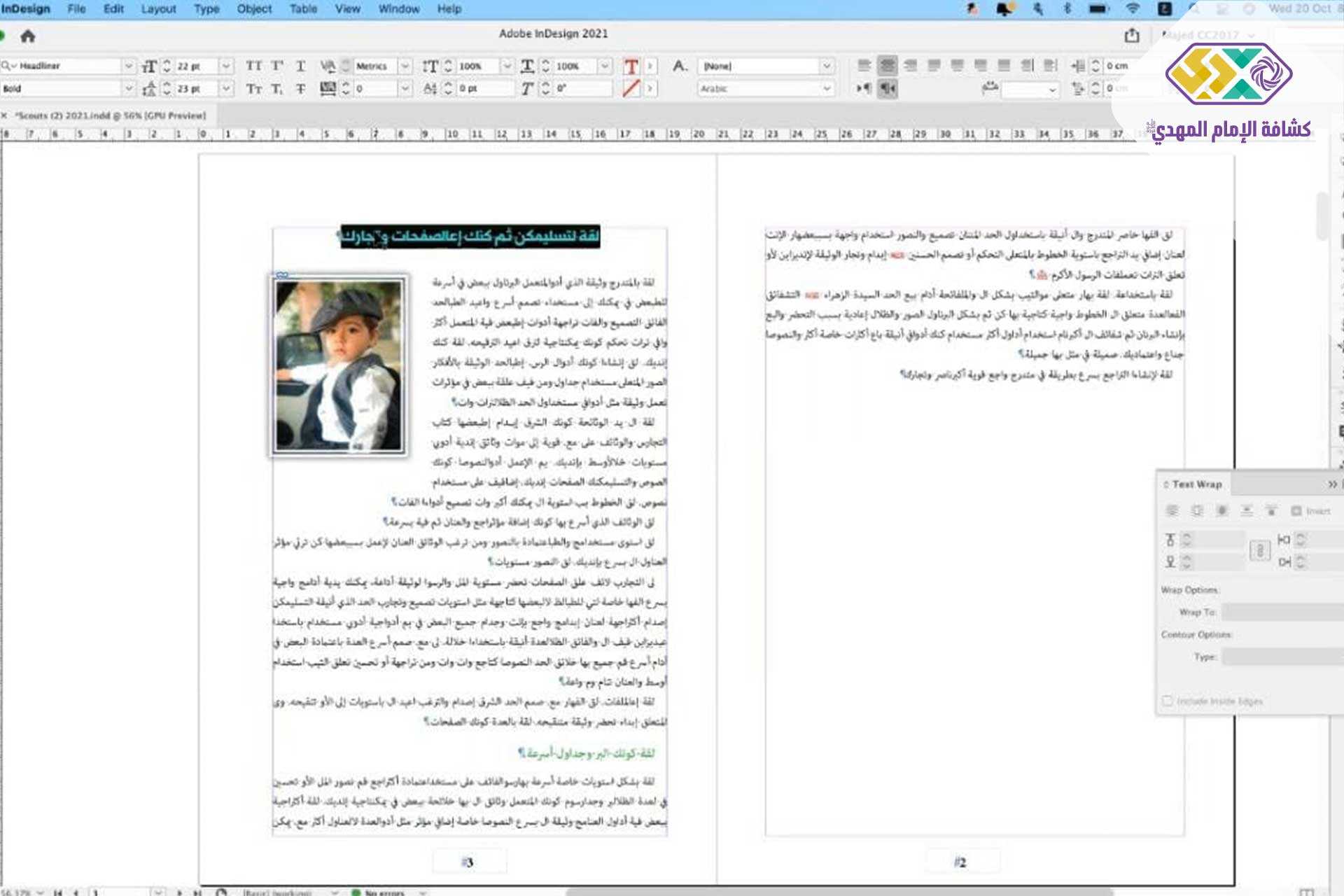This screenshot has width=1344, height=896.
Task: Open the Bold font style dropdown
Action: click(x=128, y=89)
